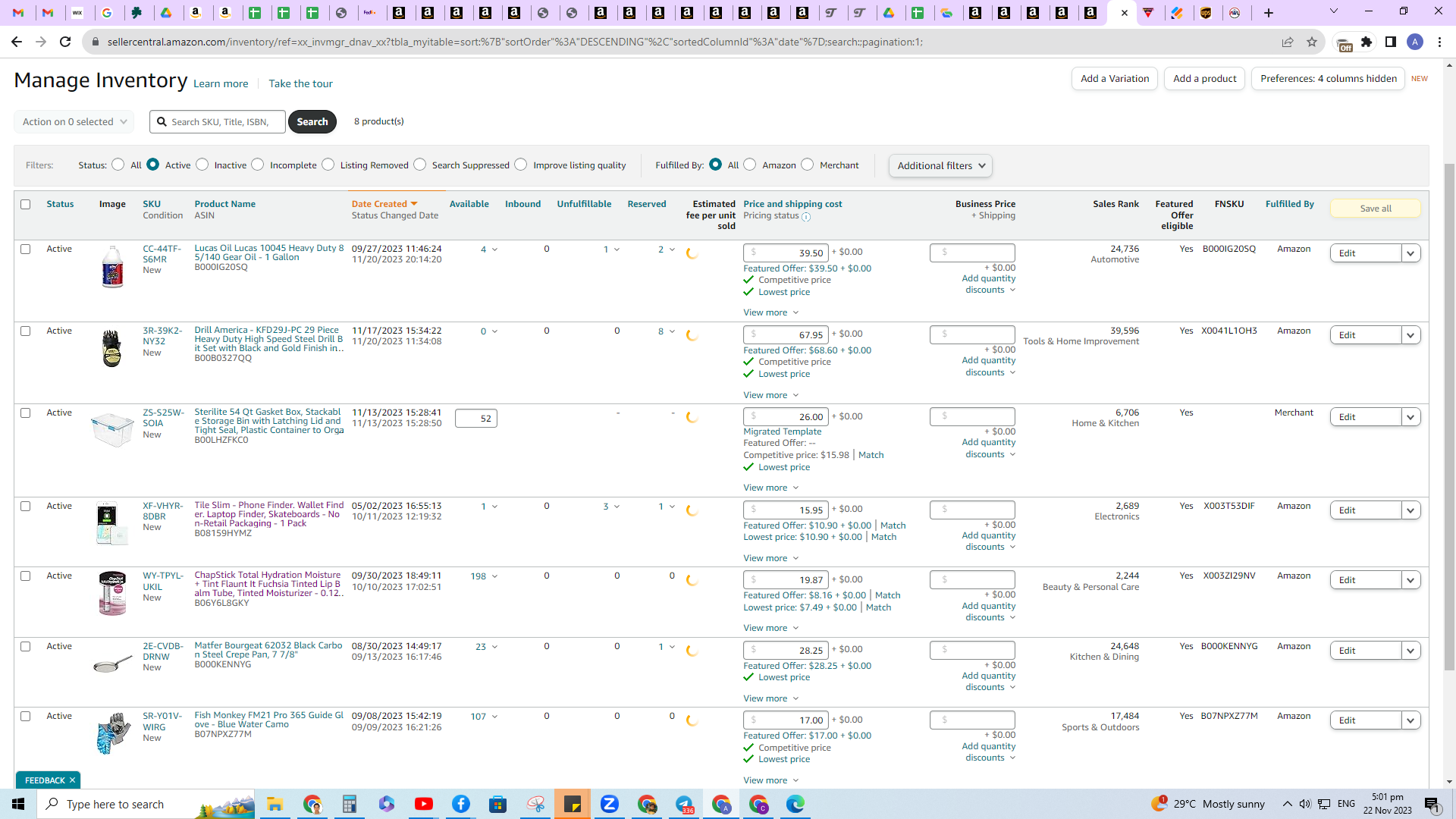1456x819 pixels.
Task: Tick the select-all products checkbox
Action: pyautogui.click(x=26, y=204)
